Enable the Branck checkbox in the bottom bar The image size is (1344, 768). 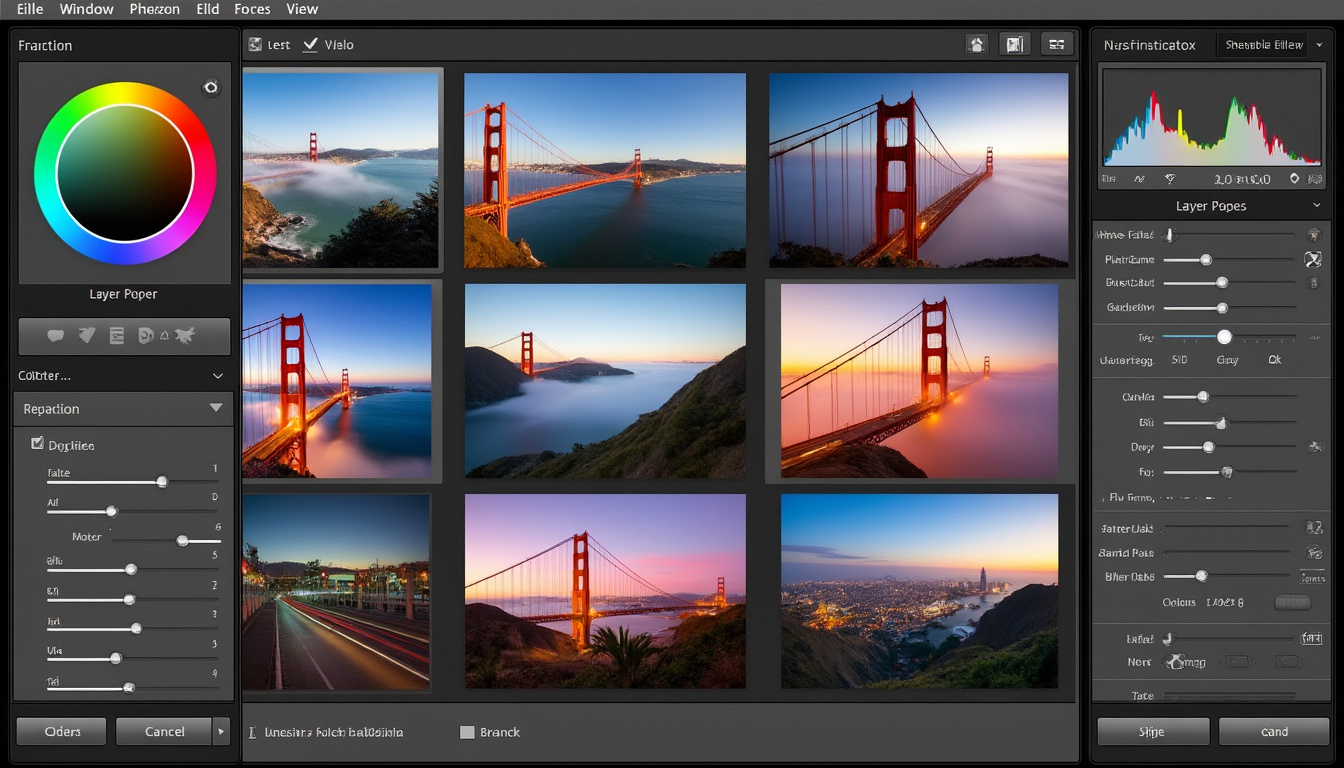pyautogui.click(x=466, y=732)
